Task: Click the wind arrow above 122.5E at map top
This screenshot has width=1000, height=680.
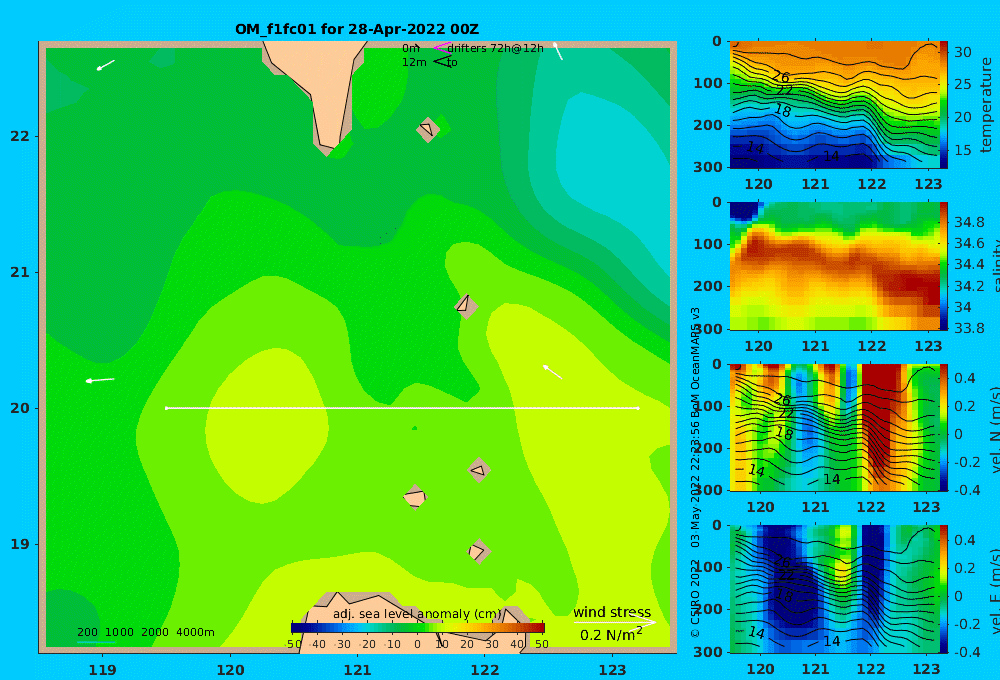Action: click(557, 51)
